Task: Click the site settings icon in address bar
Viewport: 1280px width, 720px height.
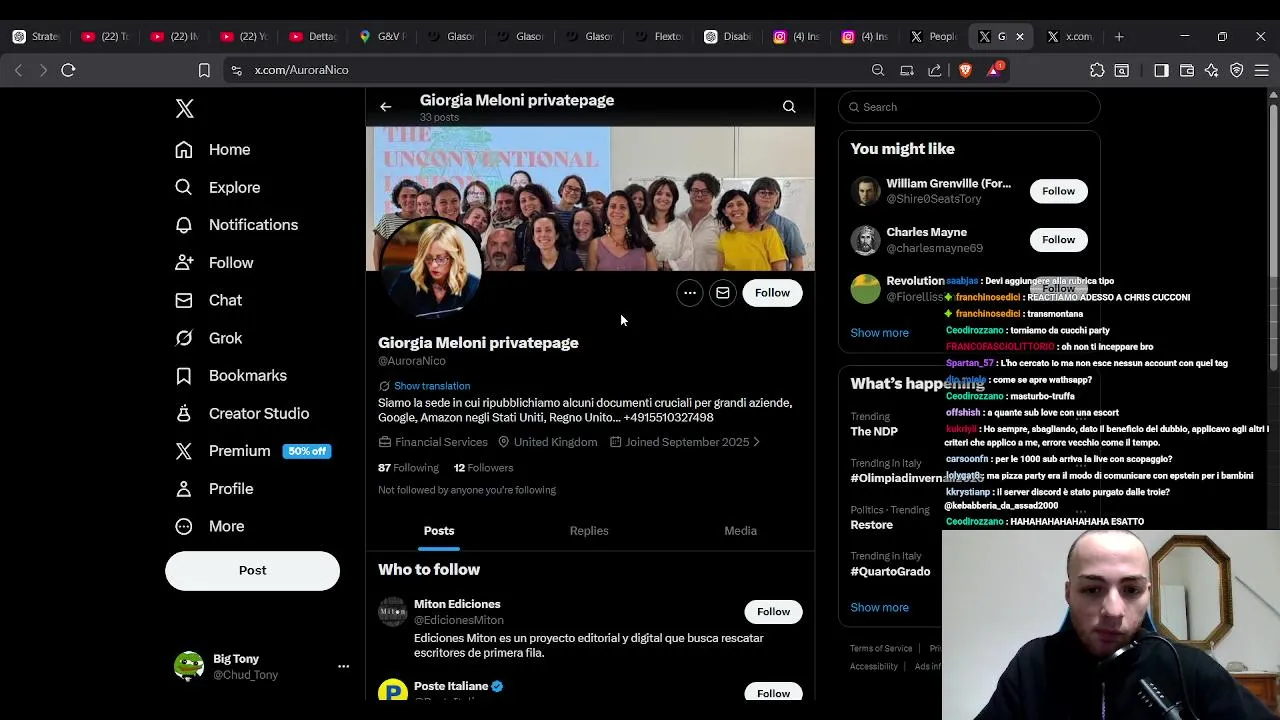Action: (x=236, y=70)
